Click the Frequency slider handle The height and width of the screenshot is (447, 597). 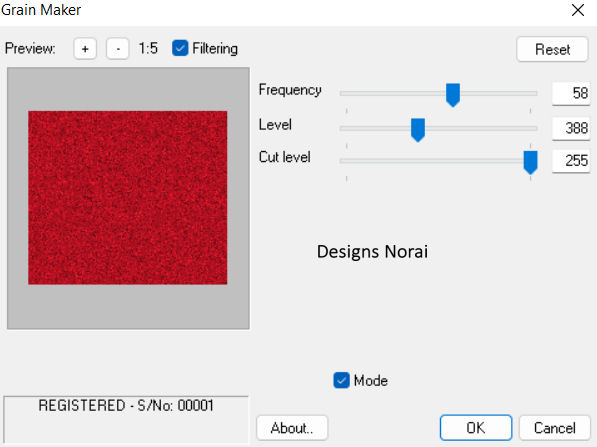pos(453,95)
